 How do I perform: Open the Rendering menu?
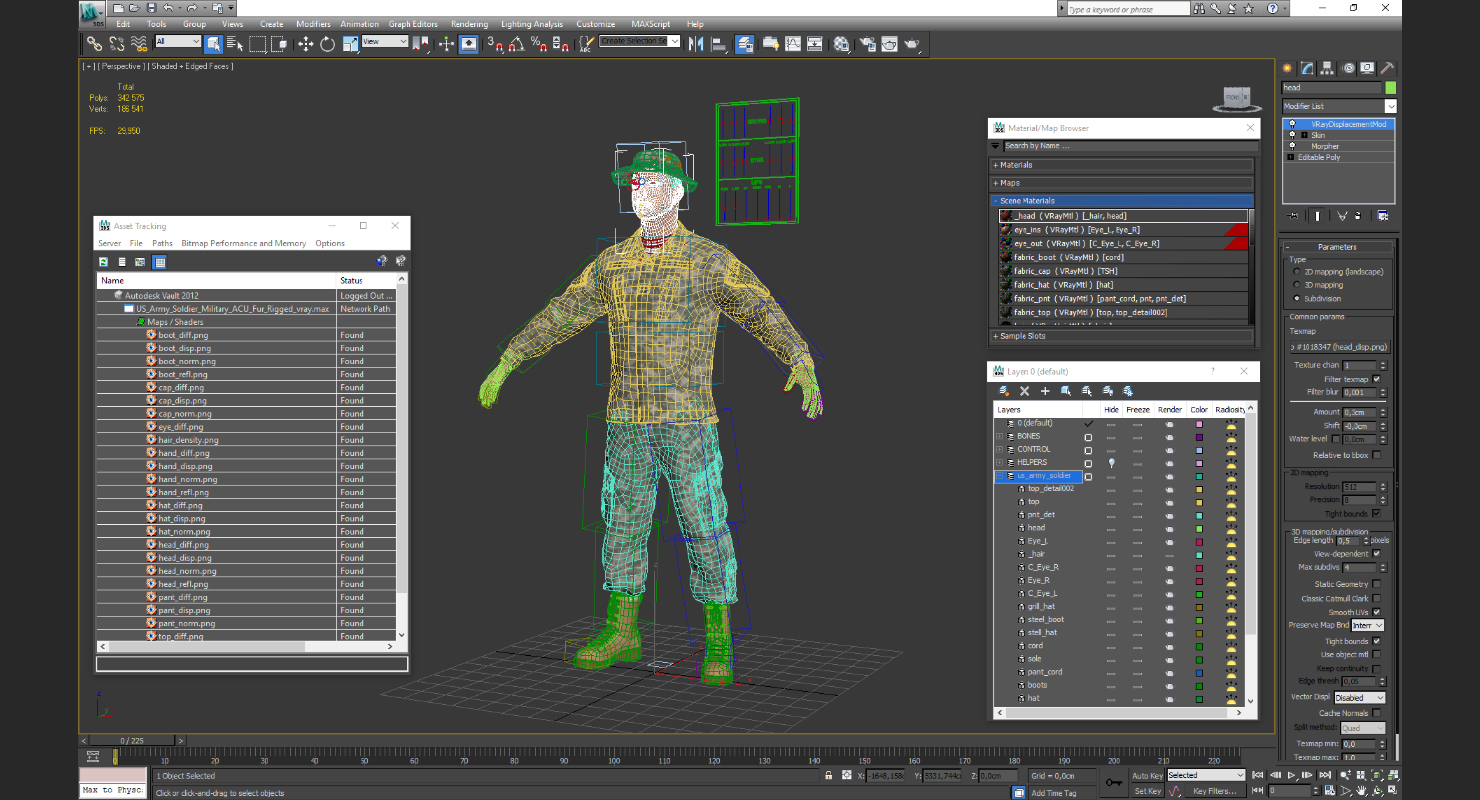click(469, 24)
